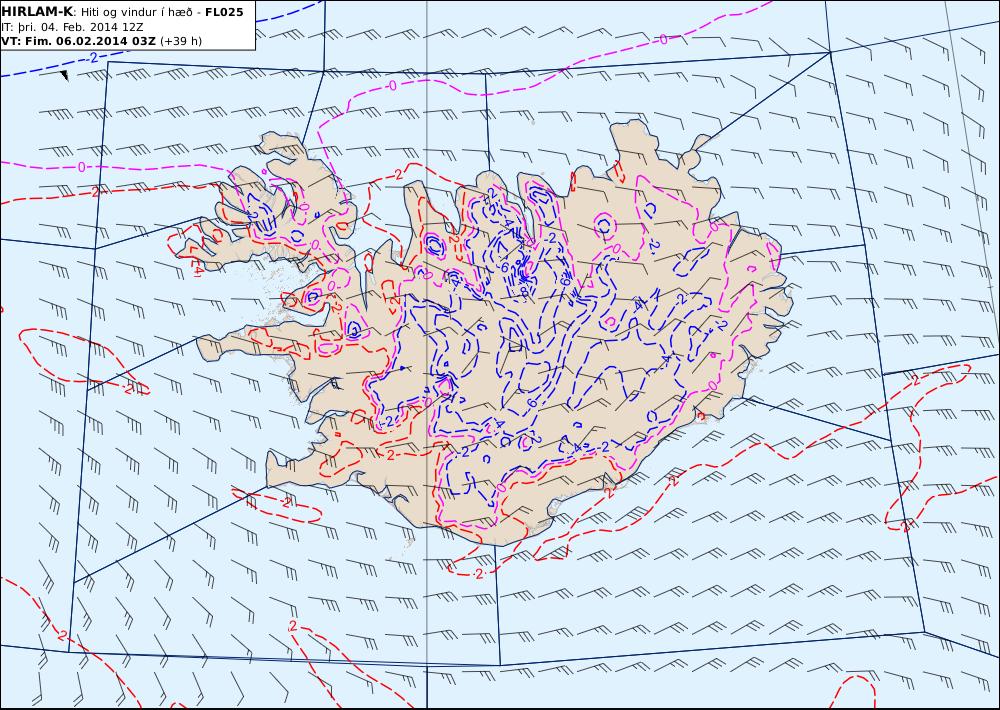Click the HIRLAM-K model name in legend
The width and height of the screenshot is (1000, 710).
[37, 12]
